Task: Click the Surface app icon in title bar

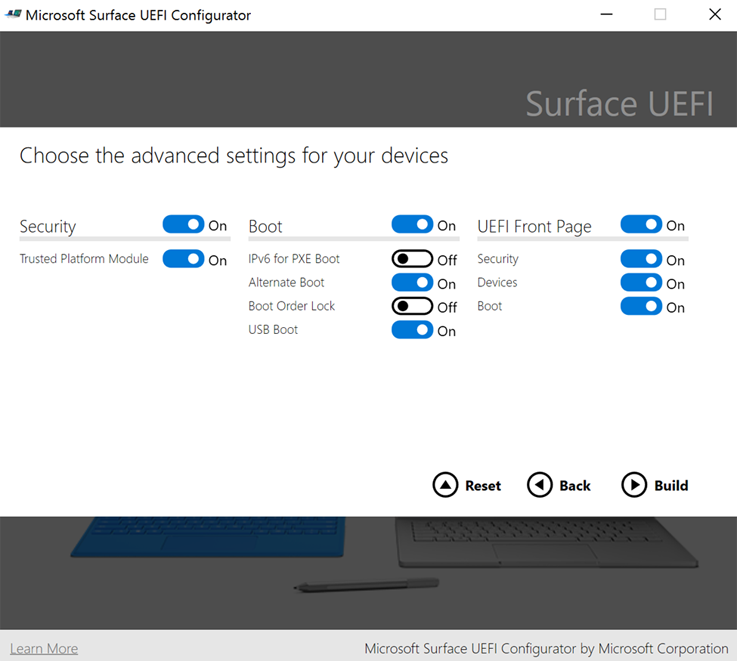Action: pyautogui.click(x=12, y=15)
